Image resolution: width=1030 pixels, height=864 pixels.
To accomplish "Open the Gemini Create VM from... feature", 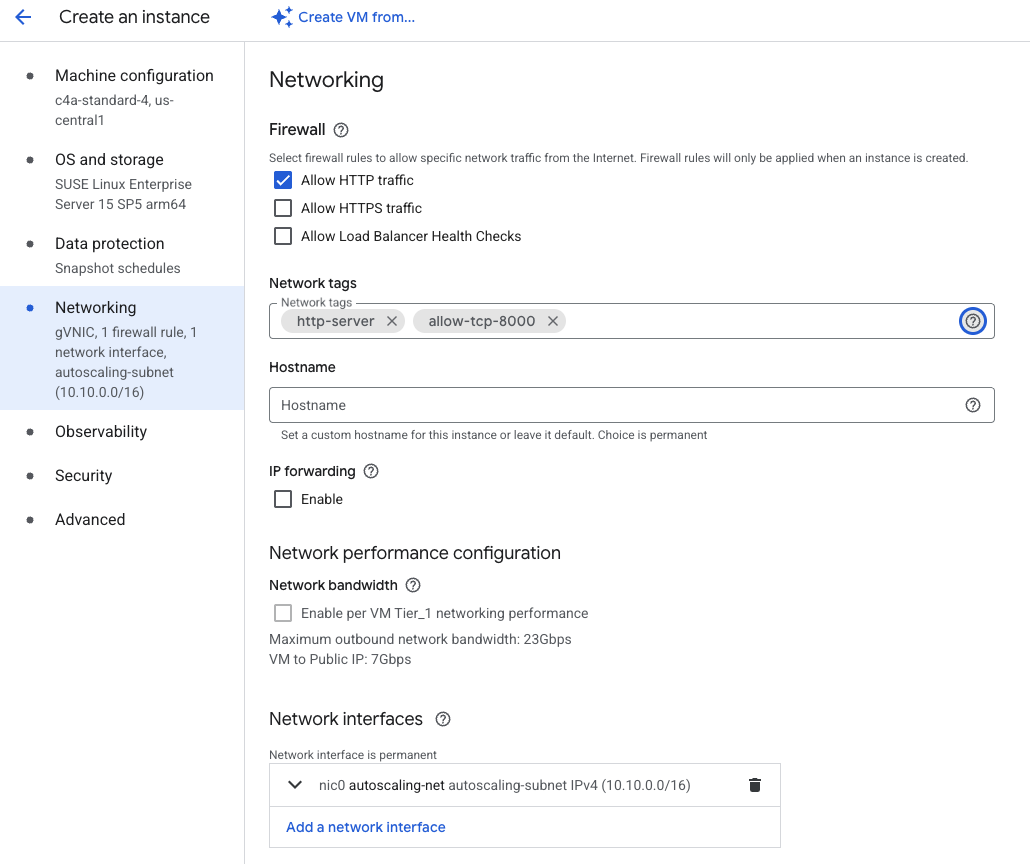I will (343, 17).
